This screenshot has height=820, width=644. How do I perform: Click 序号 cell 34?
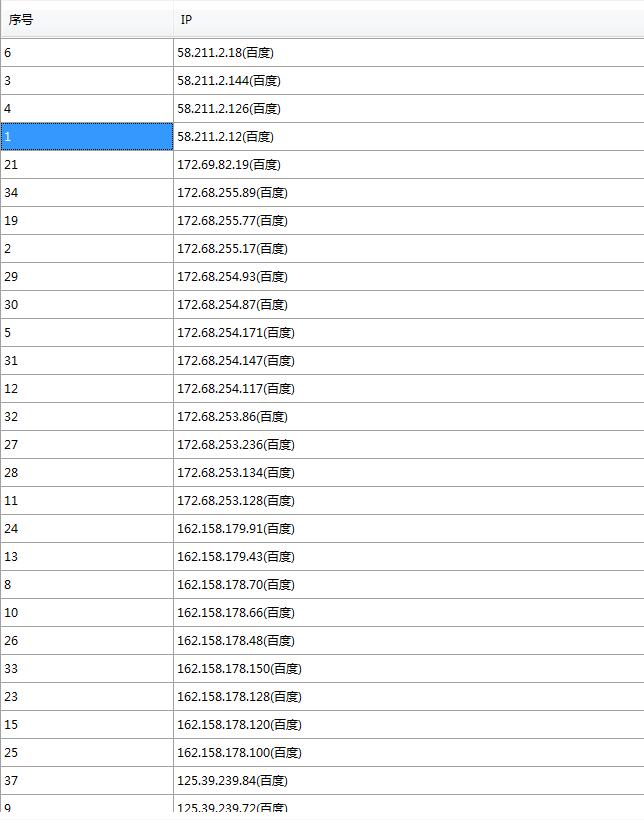(87, 192)
